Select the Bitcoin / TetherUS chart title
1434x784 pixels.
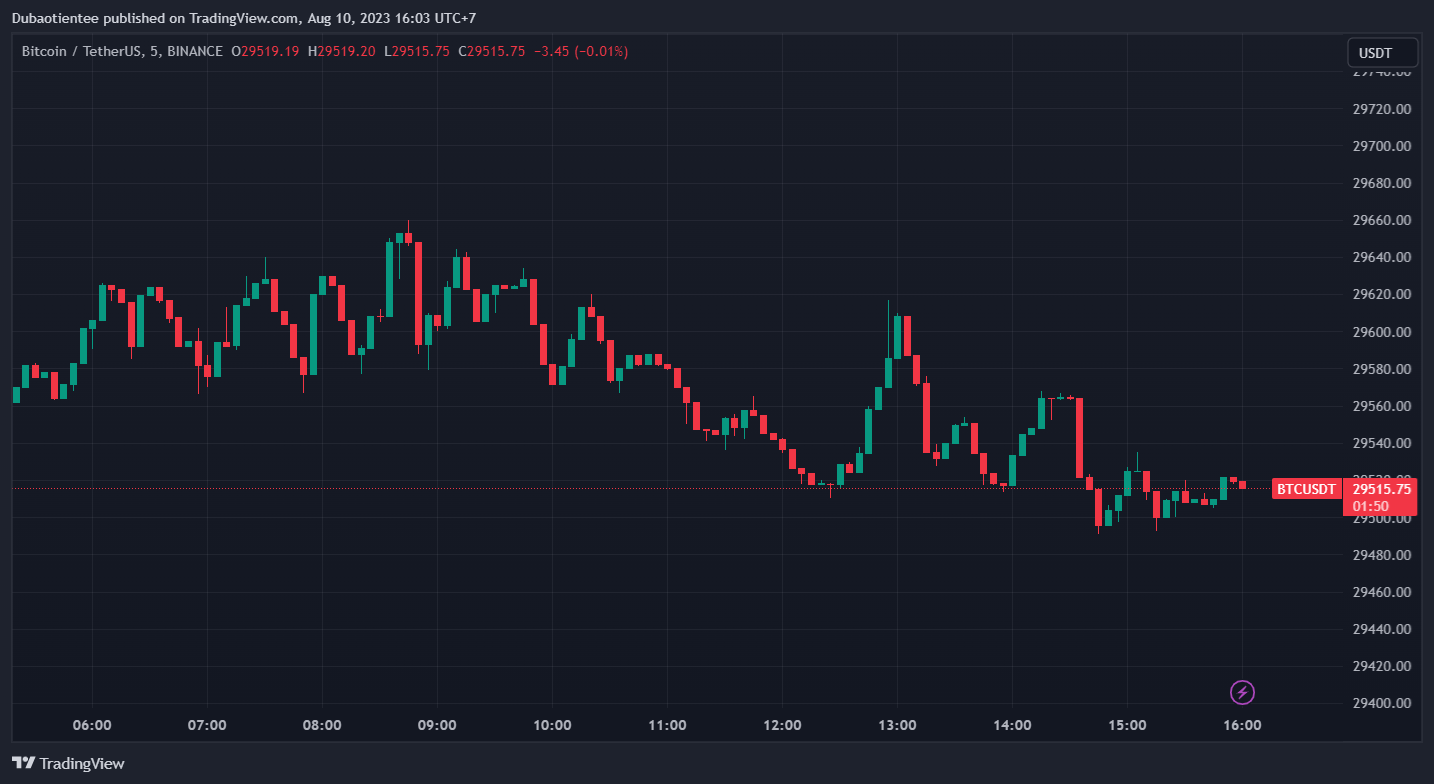(86, 51)
